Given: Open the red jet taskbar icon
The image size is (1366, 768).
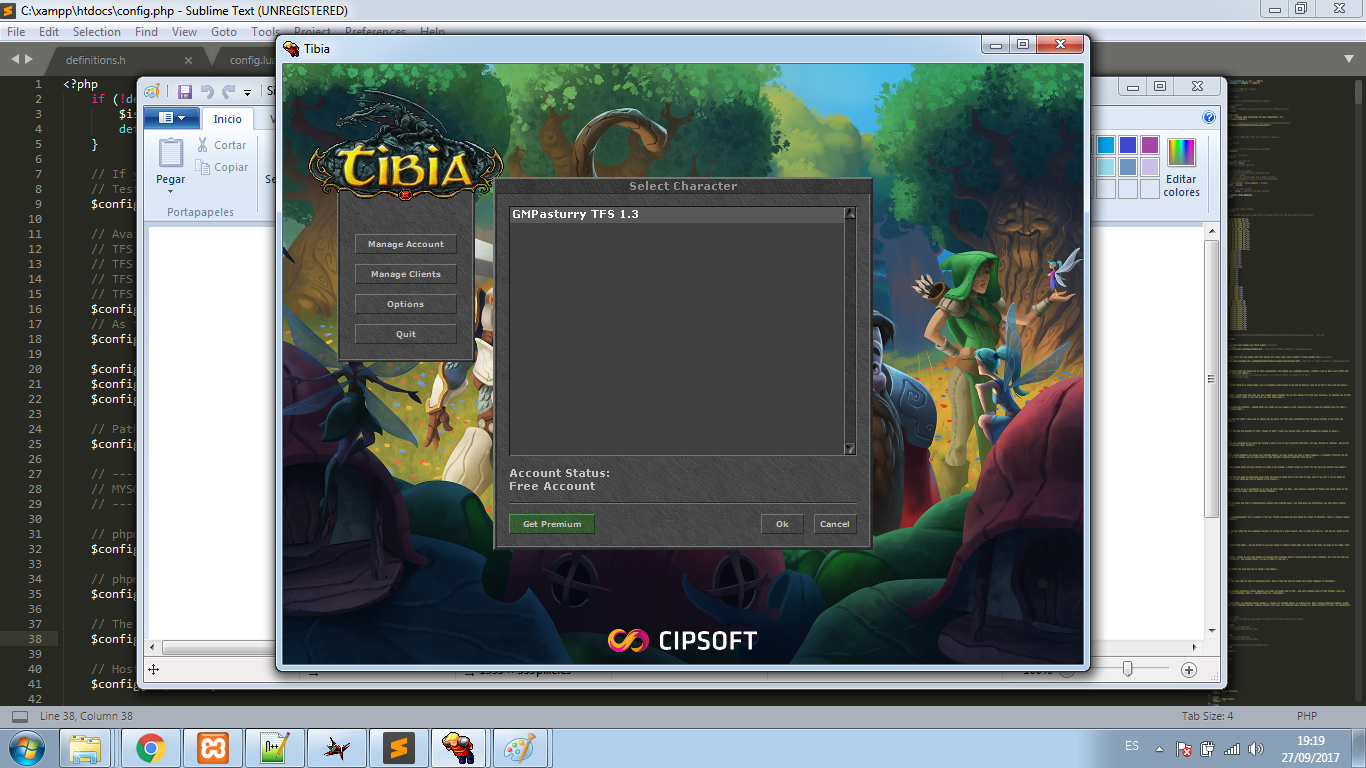Looking at the screenshot, I should (337, 748).
